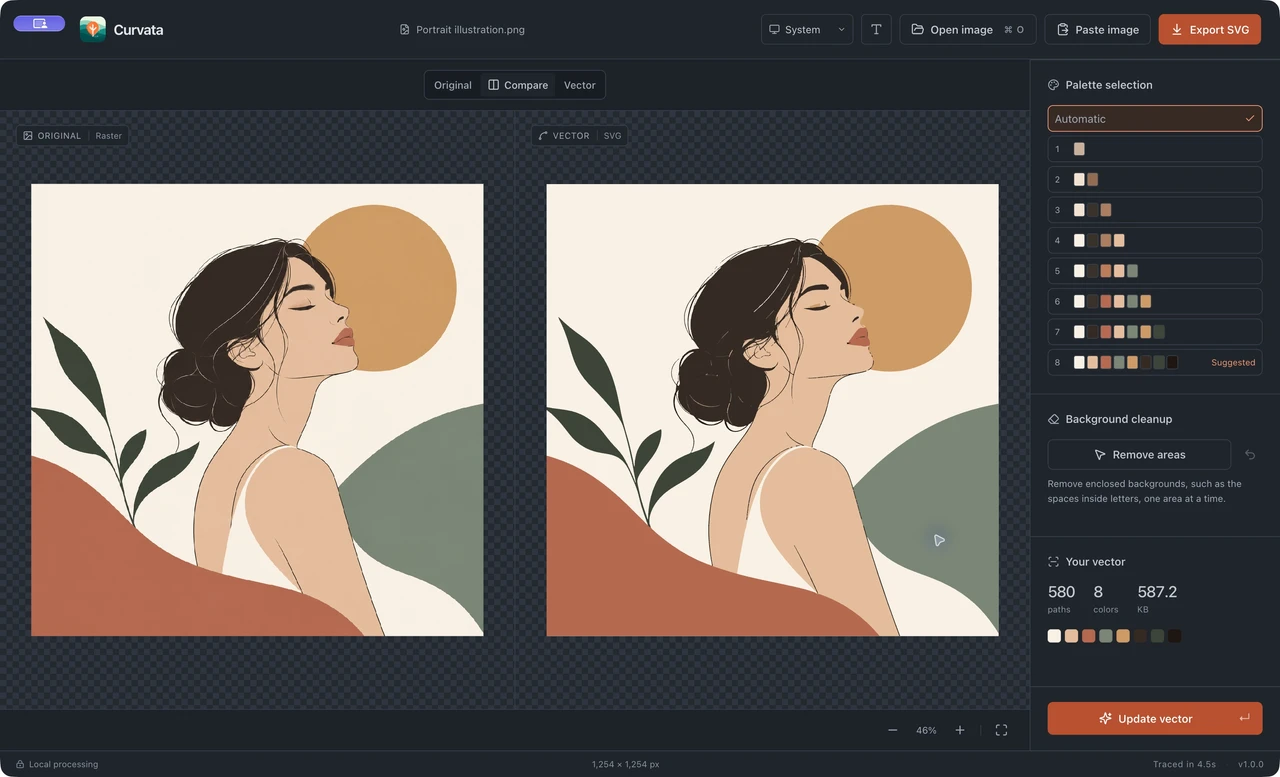Screen dimensions: 1280x777
Task: Click the Open image button
Action: (x=968, y=29)
